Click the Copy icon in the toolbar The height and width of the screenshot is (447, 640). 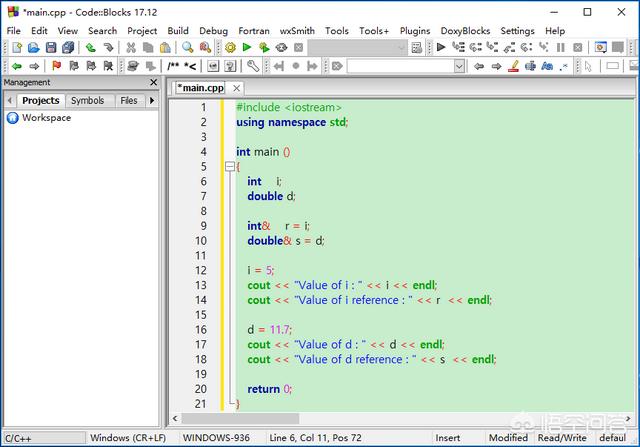pyautogui.click(x=148, y=47)
